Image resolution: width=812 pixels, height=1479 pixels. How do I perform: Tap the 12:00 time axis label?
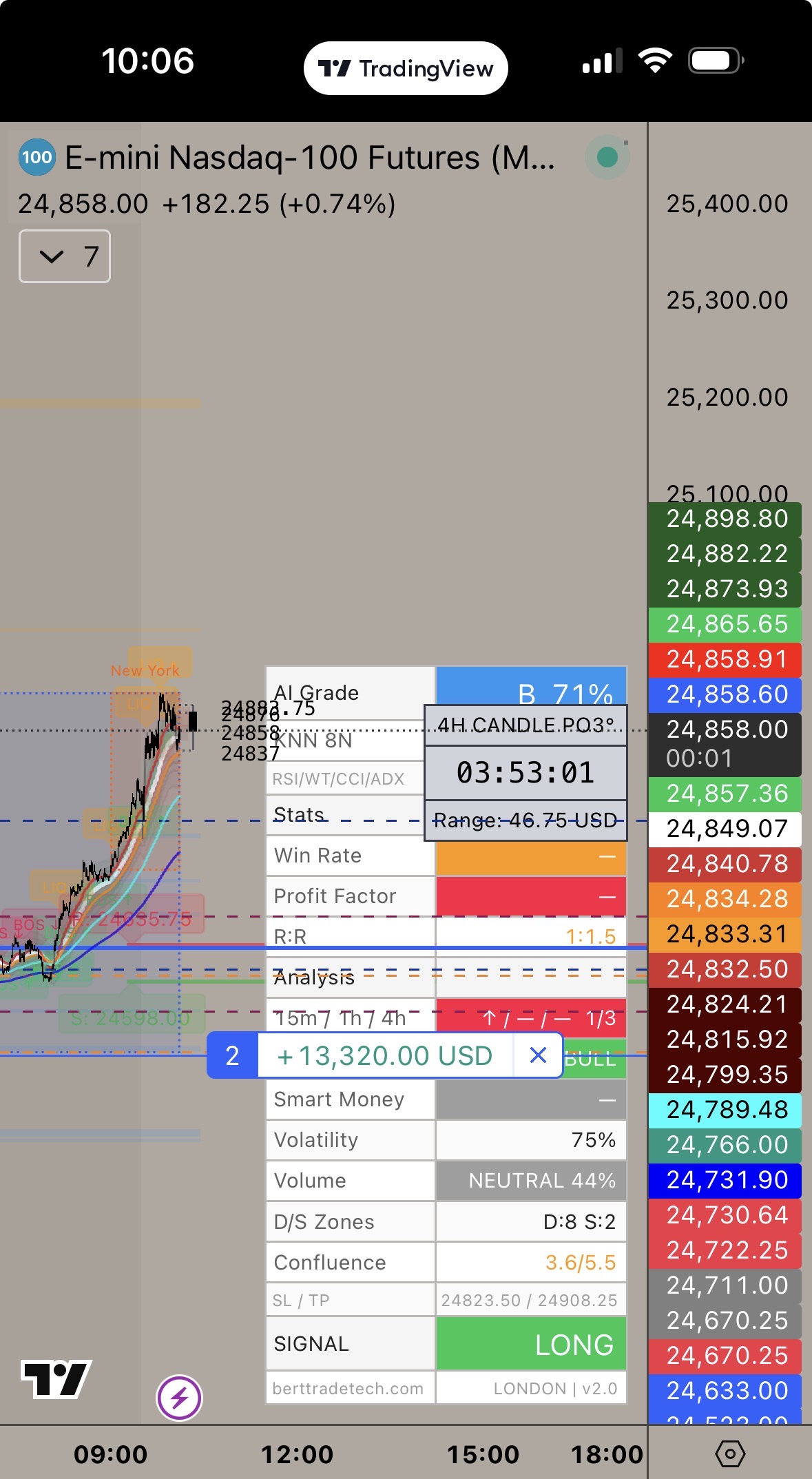coord(297,1454)
